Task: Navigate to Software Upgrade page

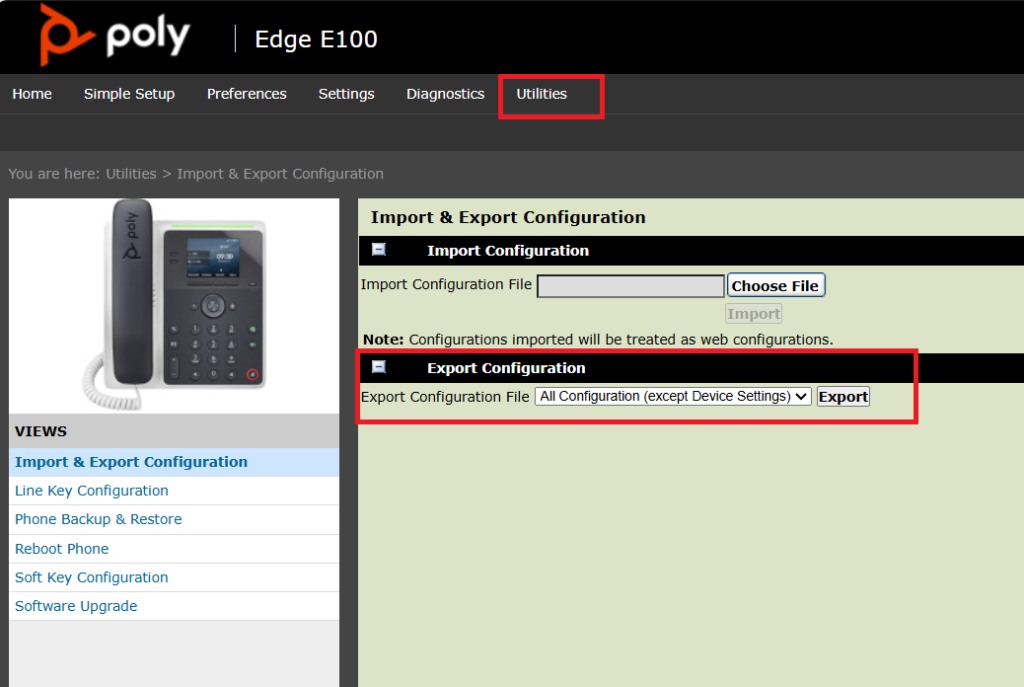Action: (x=76, y=607)
